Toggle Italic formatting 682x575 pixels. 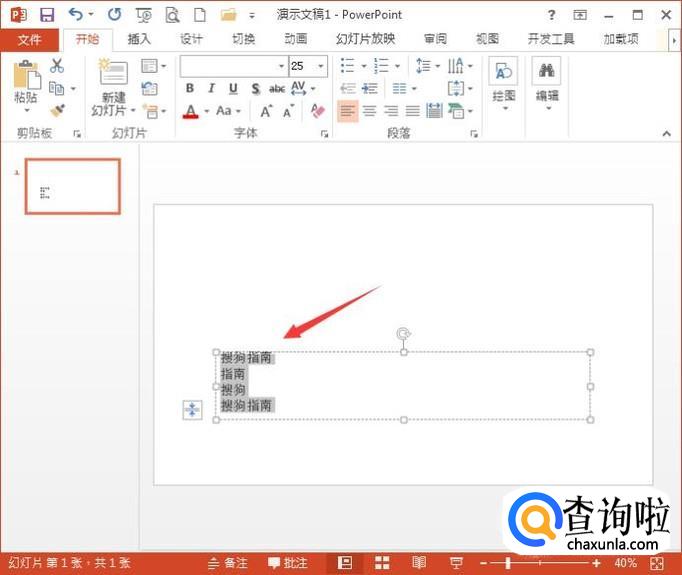coord(211,88)
